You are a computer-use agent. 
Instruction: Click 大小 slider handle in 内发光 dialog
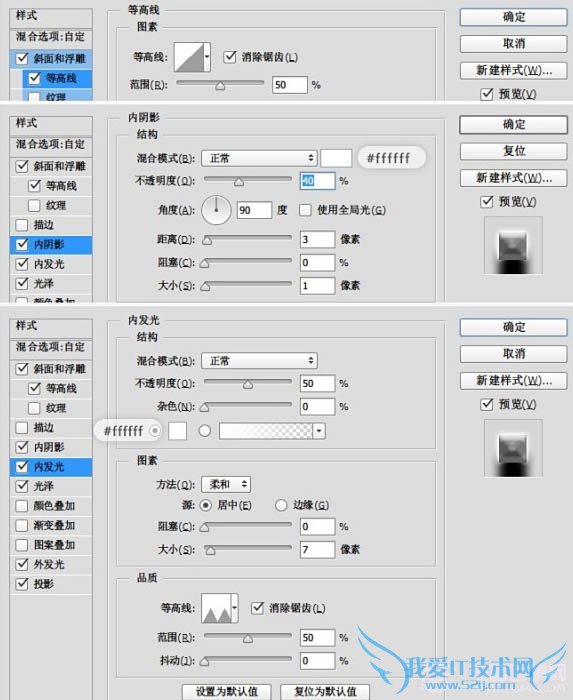210,550
